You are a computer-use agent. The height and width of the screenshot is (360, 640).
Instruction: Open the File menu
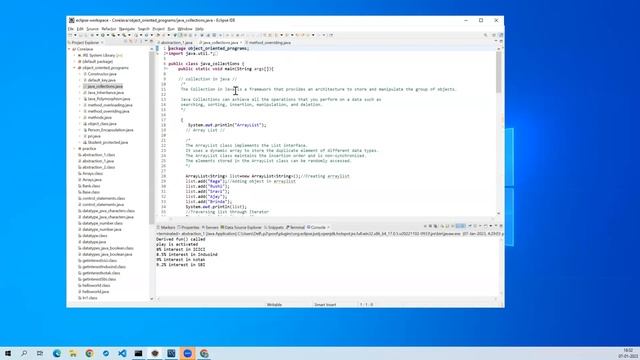coord(71,29)
